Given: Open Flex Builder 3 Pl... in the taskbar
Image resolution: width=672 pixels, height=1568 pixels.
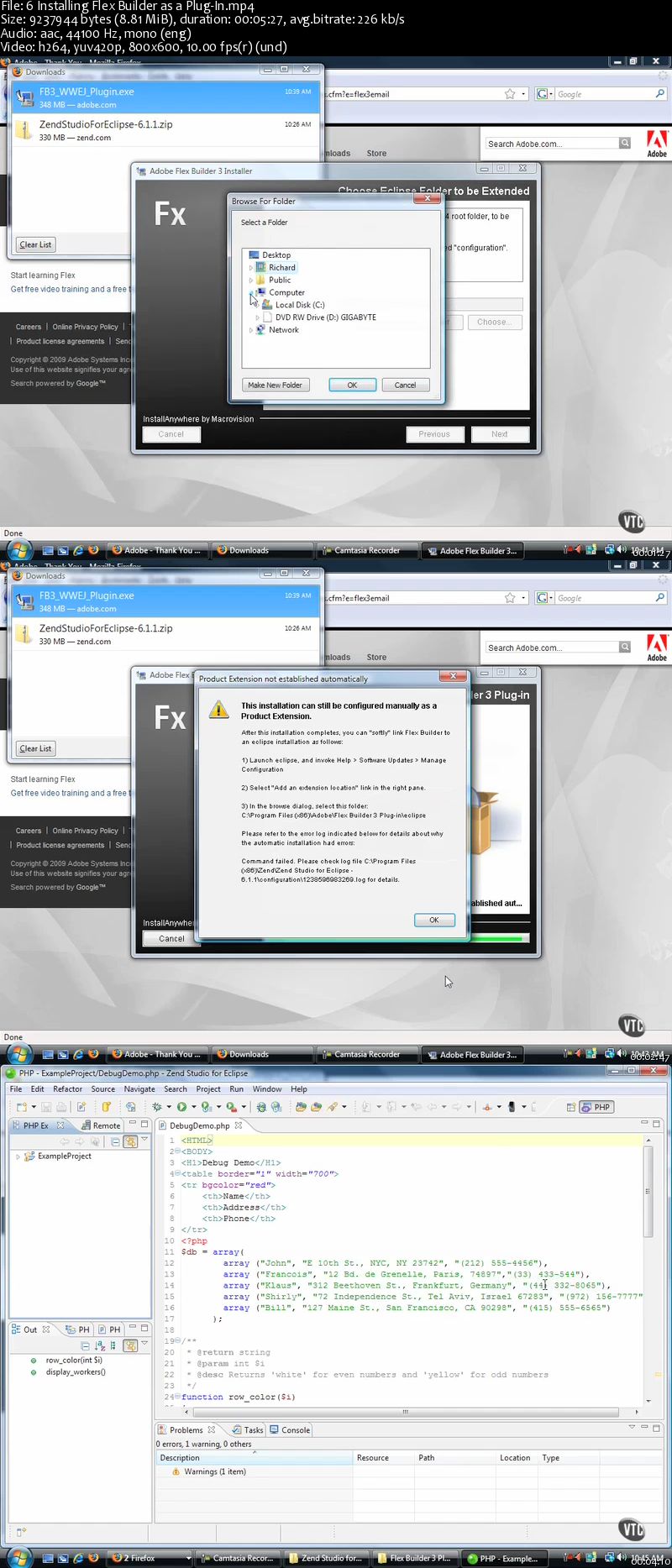Looking at the screenshot, I should [x=414, y=1558].
